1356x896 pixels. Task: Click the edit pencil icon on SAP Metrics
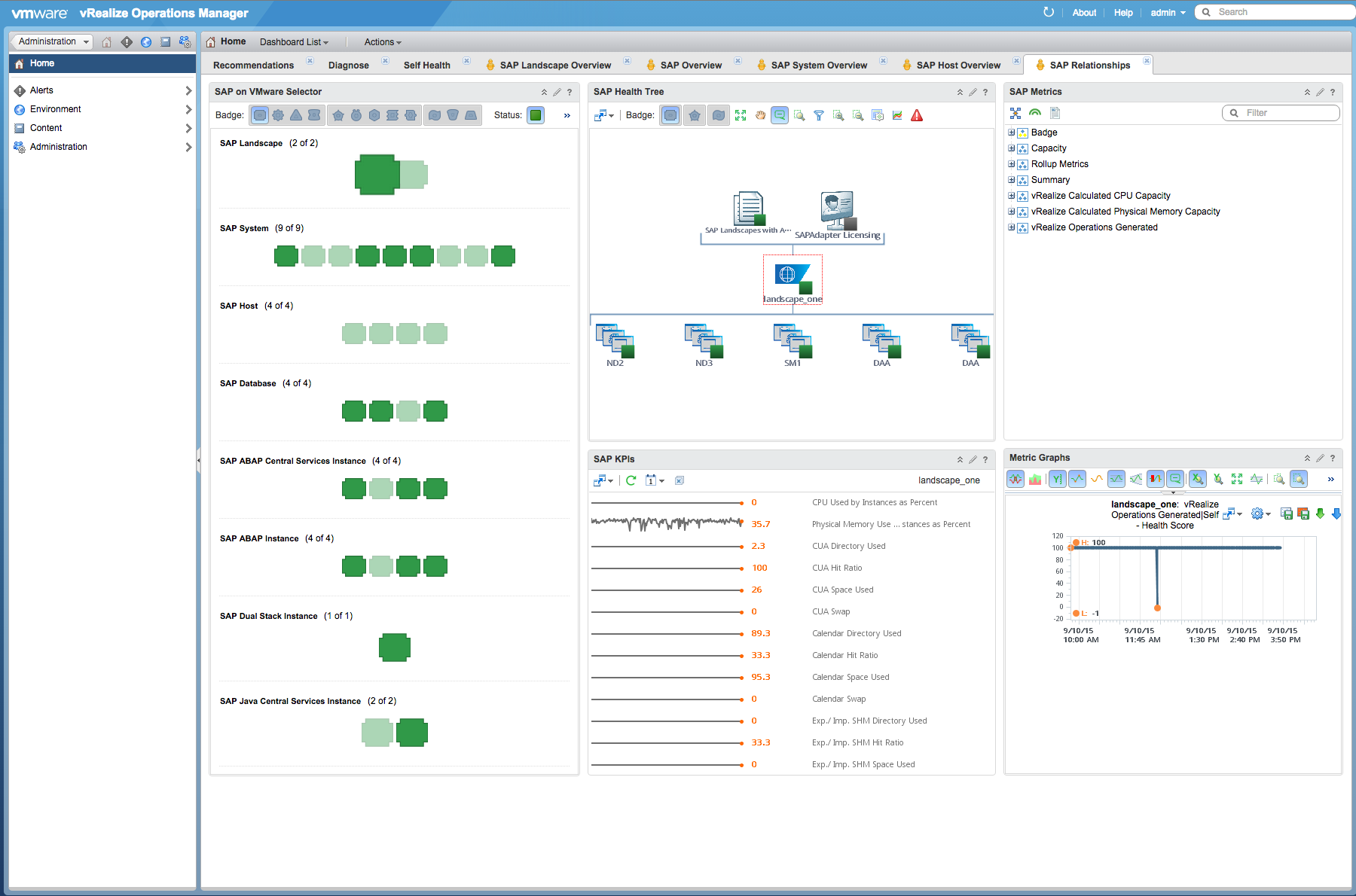point(1320,92)
